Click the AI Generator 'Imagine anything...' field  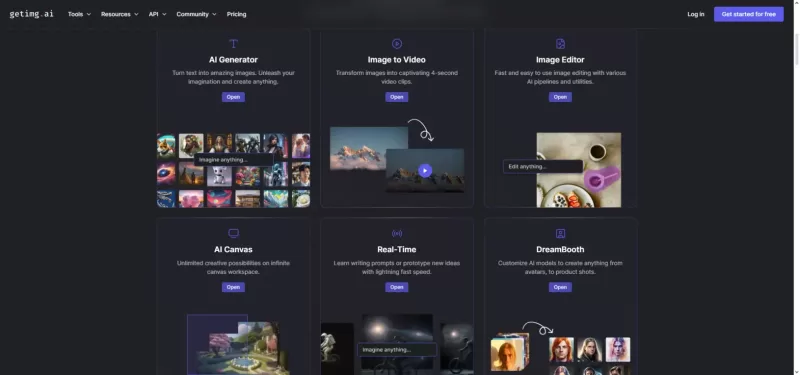tap(233, 160)
